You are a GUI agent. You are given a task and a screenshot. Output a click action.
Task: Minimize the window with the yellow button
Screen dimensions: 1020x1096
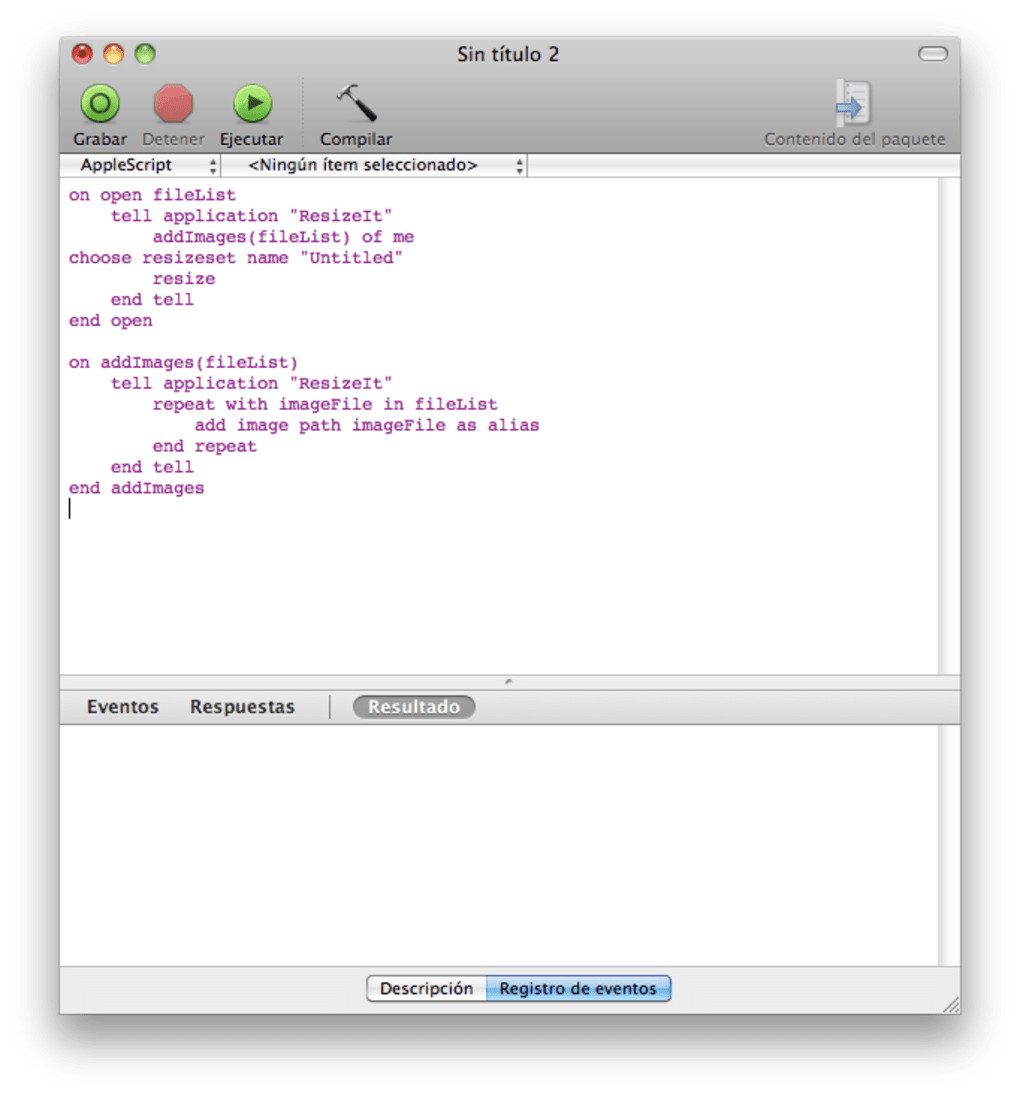[113, 54]
